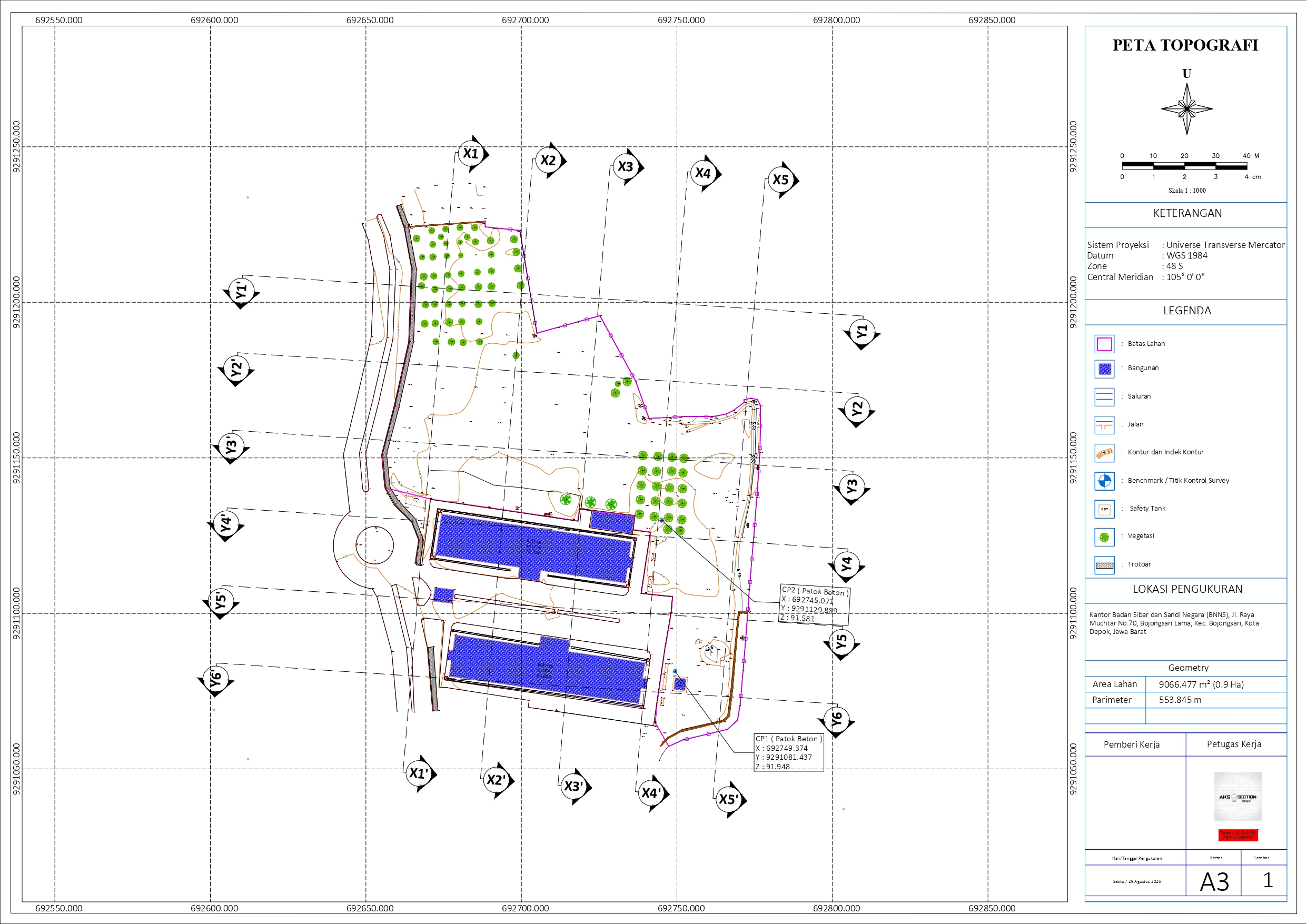Click the LEGENDA section heading
This screenshot has height=924, width=1307.
pyautogui.click(x=1187, y=311)
